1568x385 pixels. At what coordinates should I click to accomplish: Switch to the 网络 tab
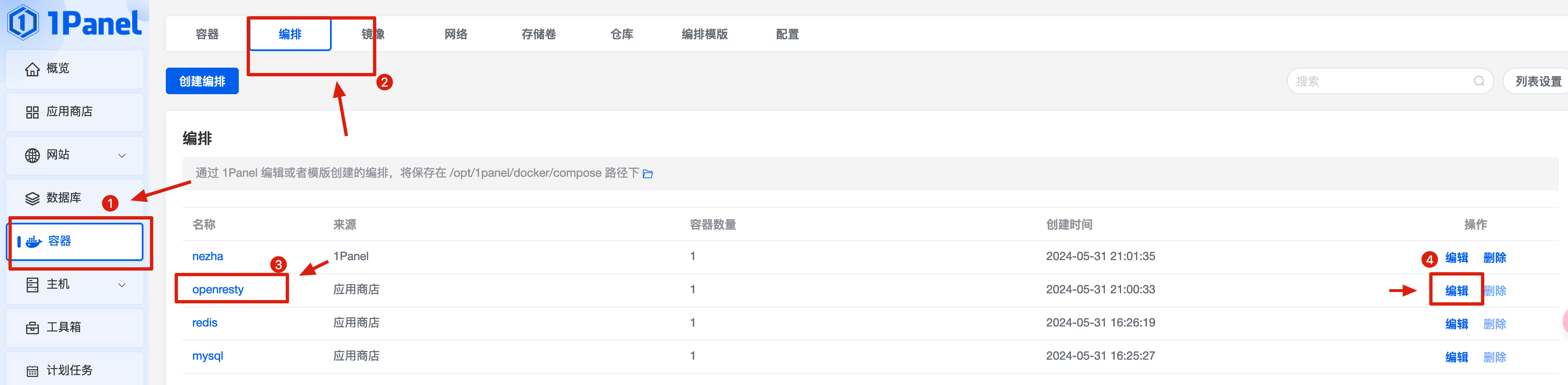(x=455, y=34)
